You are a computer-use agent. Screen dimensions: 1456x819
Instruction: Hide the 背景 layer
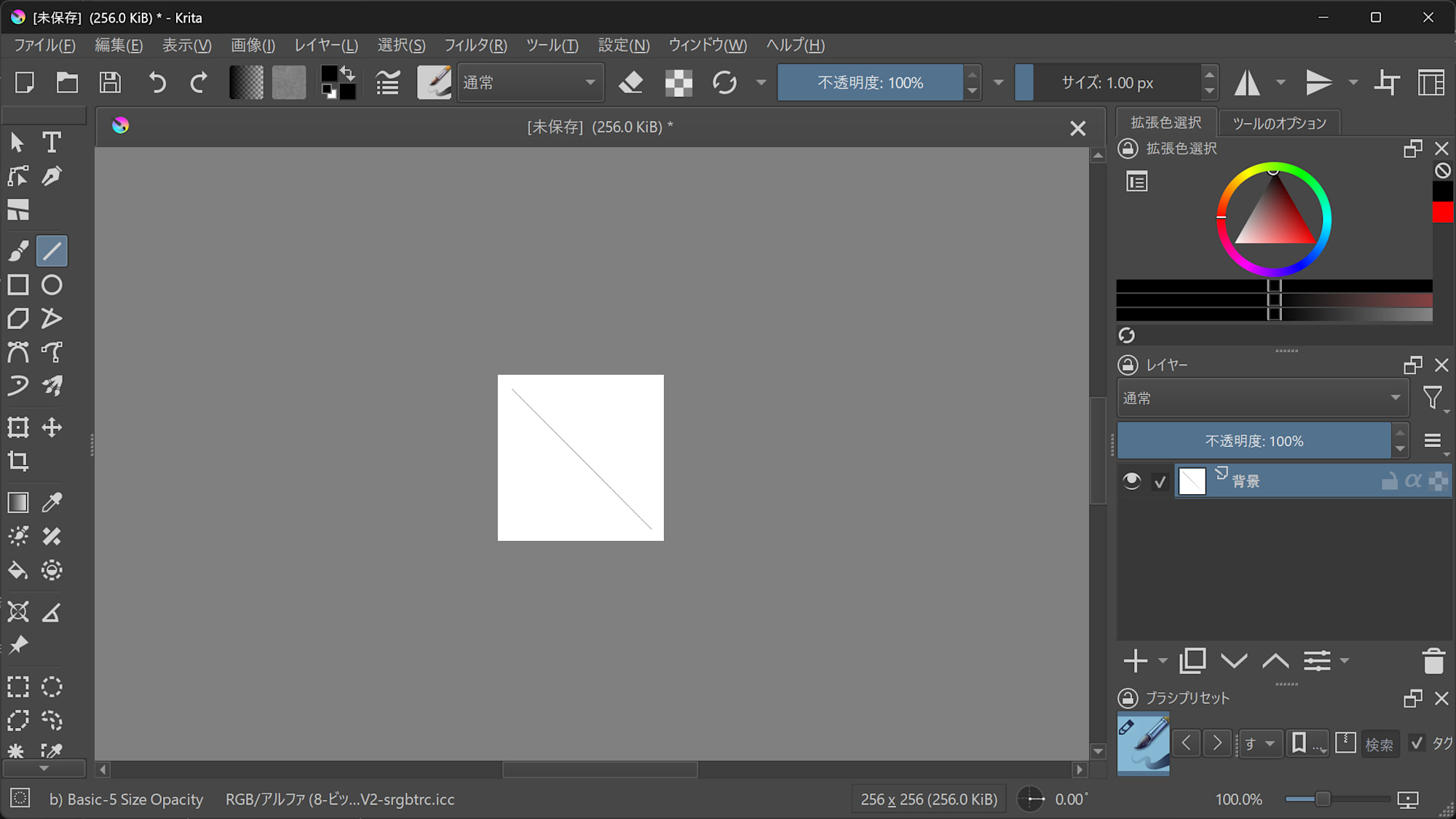click(1133, 480)
